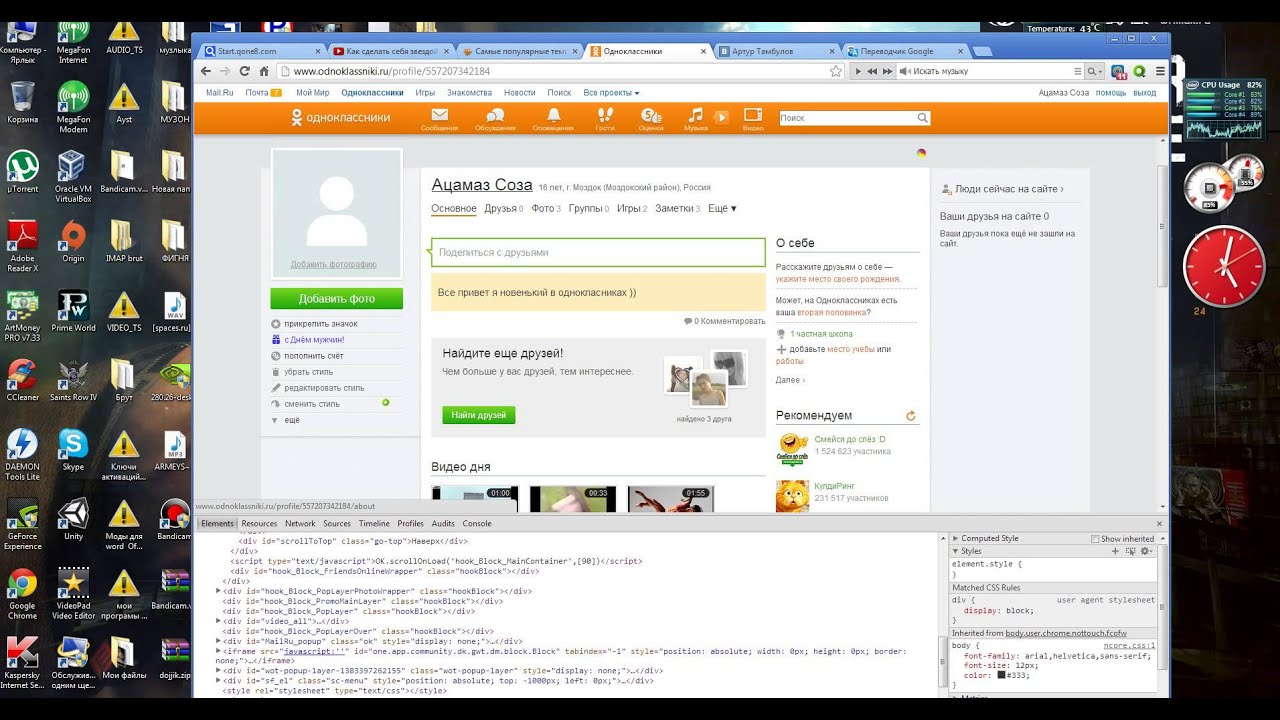The image size is (1280, 720).
Task: Click the refresh icon beside Рекомендуем
Action: (910, 416)
